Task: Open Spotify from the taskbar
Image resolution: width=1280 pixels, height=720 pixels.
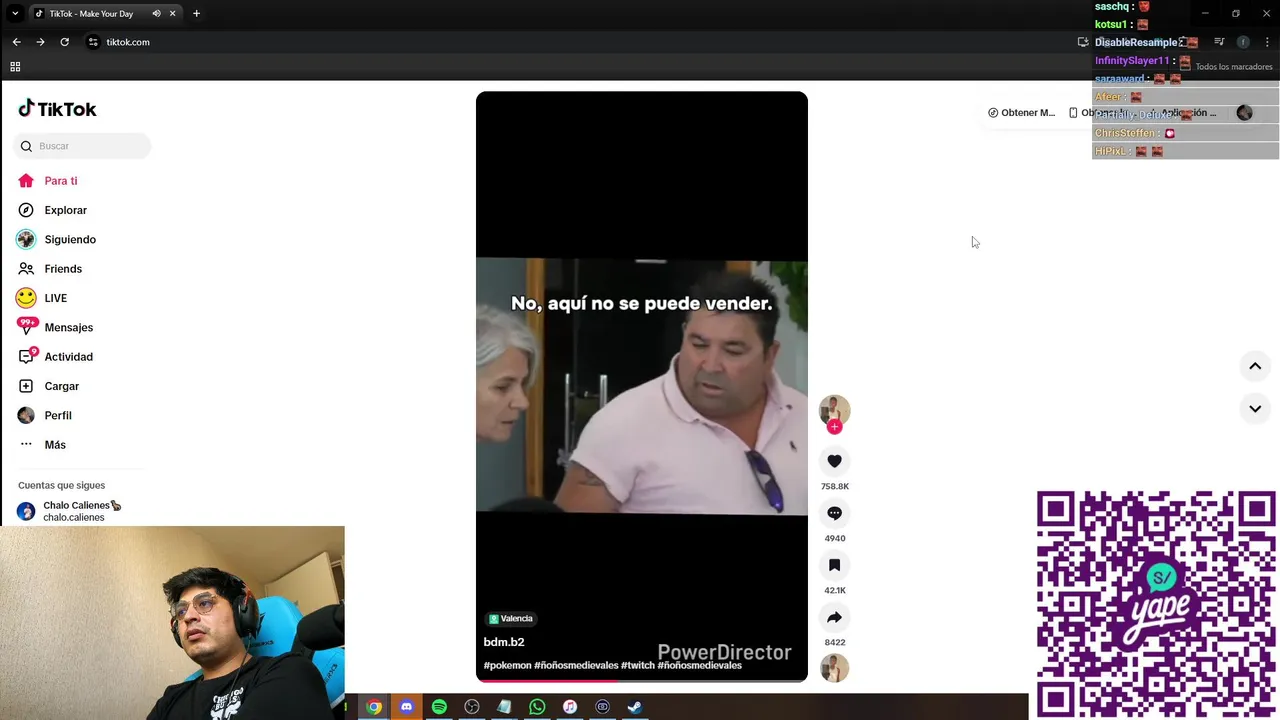Action: pyautogui.click(x=439, y=707)
